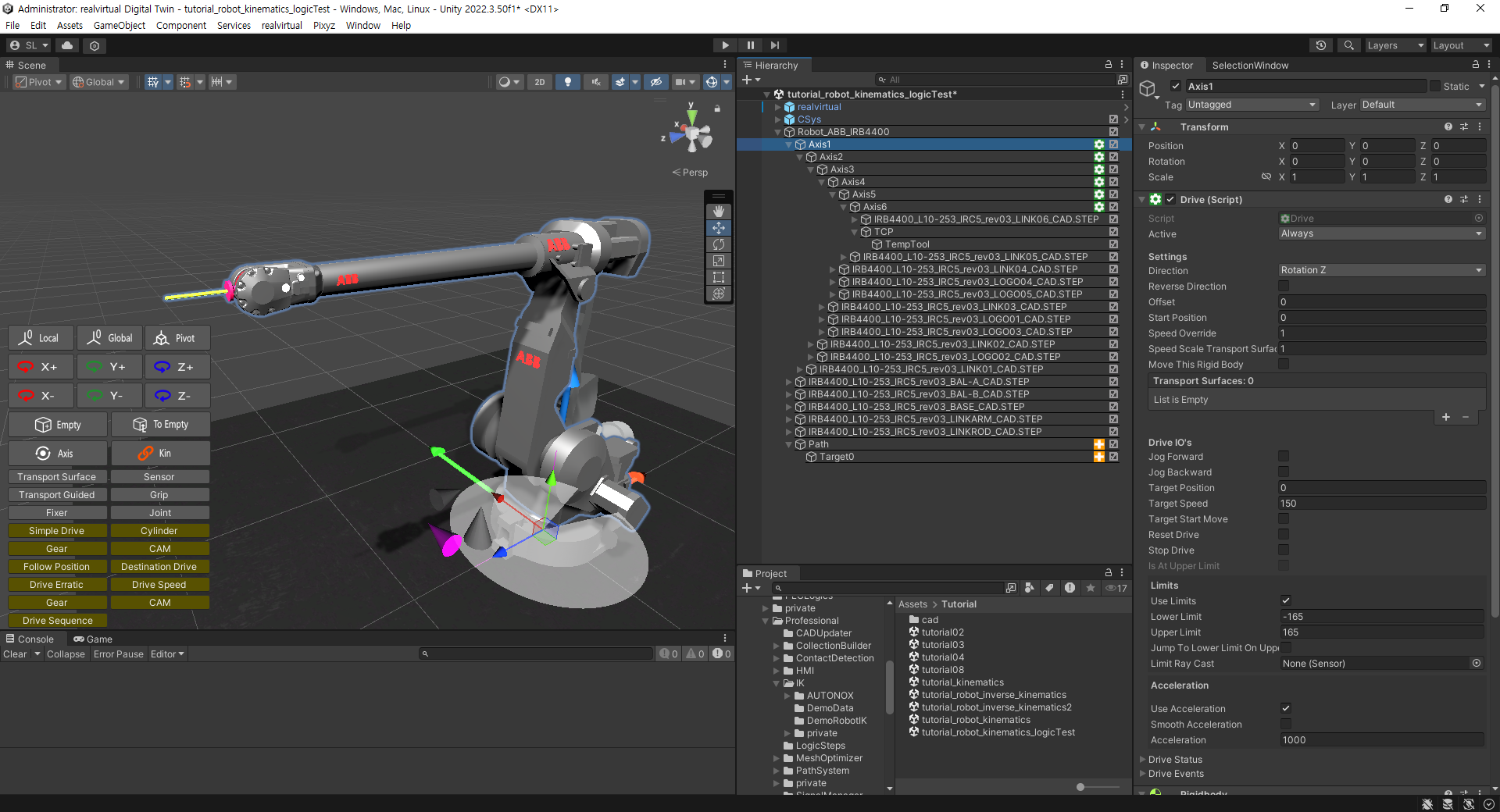This screenshot has width=1500, height=812.
Task: Collapse the Robot_ABB_IRB4400 tree node
Action: click(x=777, y=132)
